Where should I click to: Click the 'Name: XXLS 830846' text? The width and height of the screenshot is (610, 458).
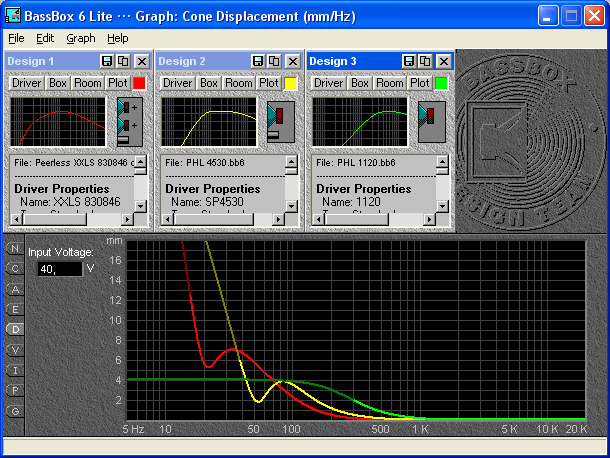point(70,202)
